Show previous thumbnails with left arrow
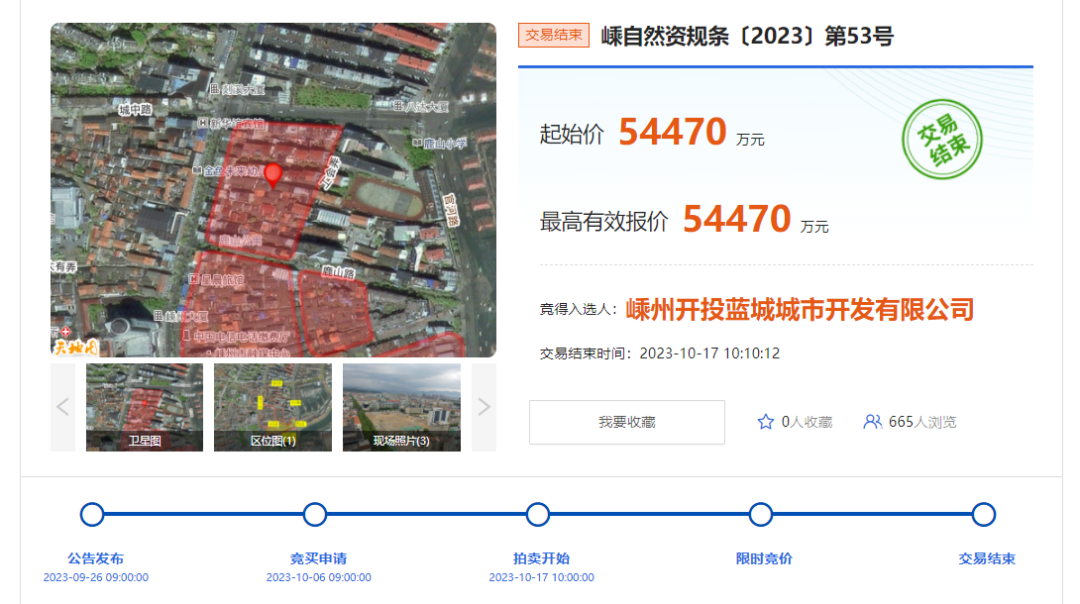 [x=63, y=407]
